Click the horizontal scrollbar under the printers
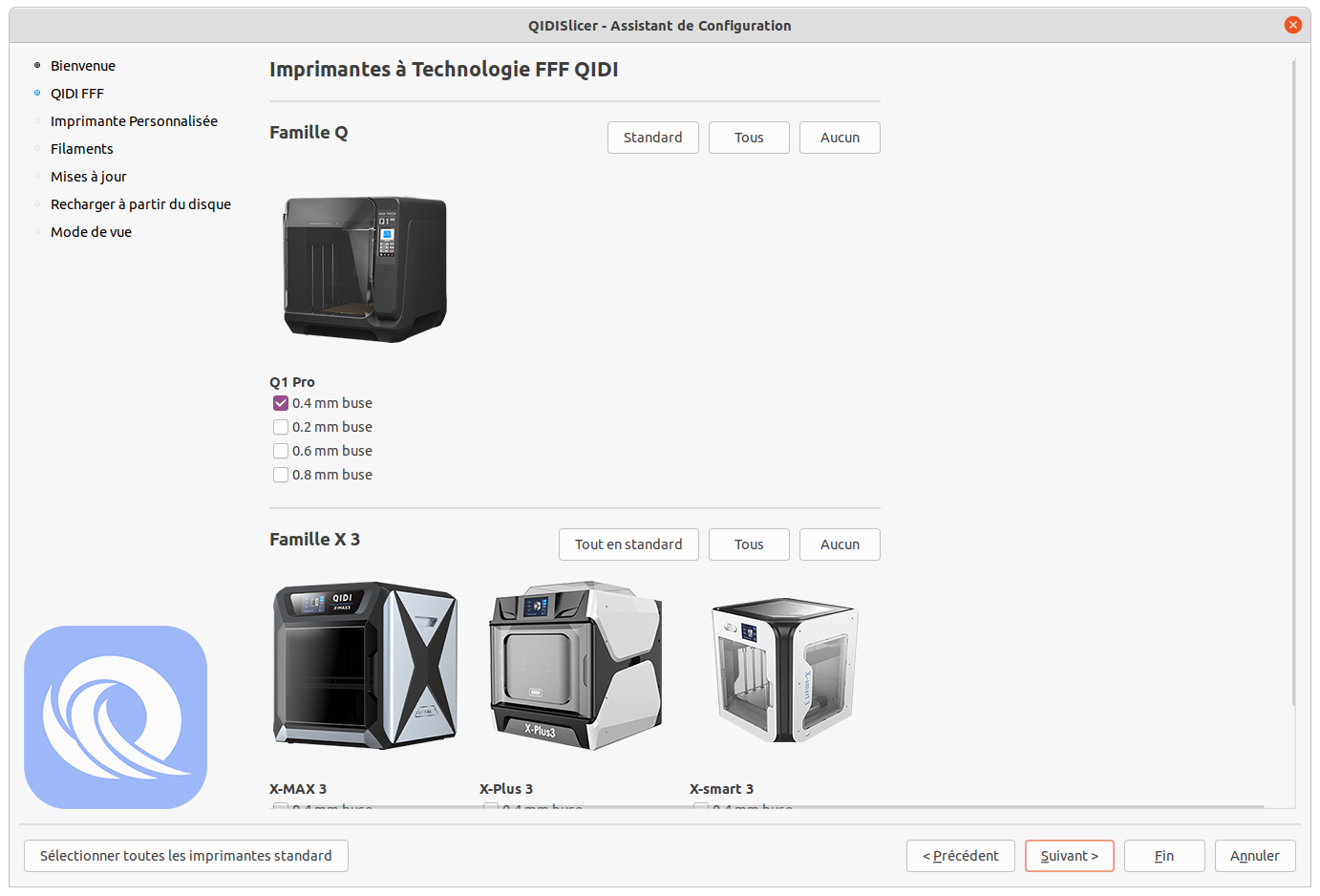 pyautogui.click(x=766, y=807)
